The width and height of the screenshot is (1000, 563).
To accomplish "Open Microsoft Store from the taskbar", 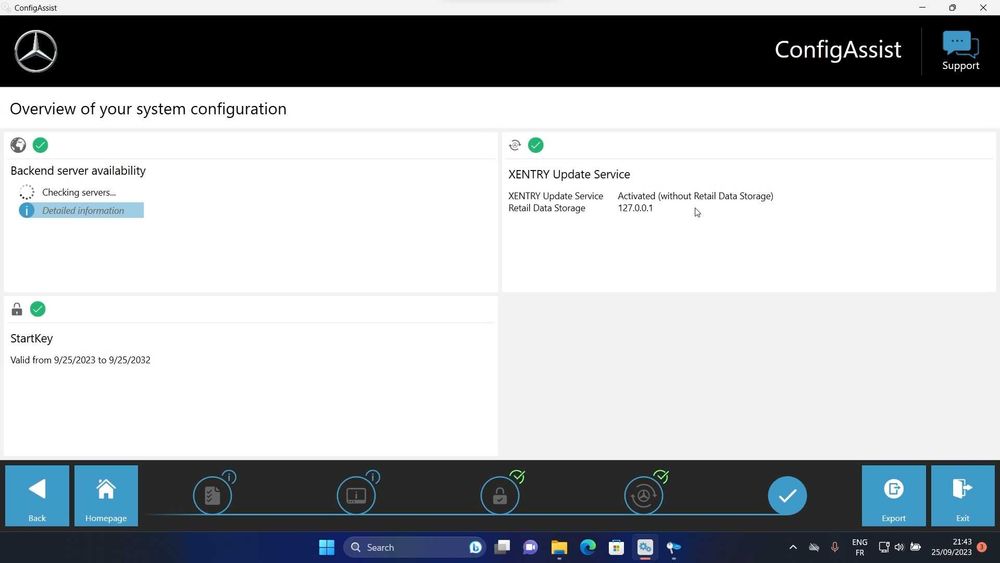I will pyautogui.click(x=616, y=547).
